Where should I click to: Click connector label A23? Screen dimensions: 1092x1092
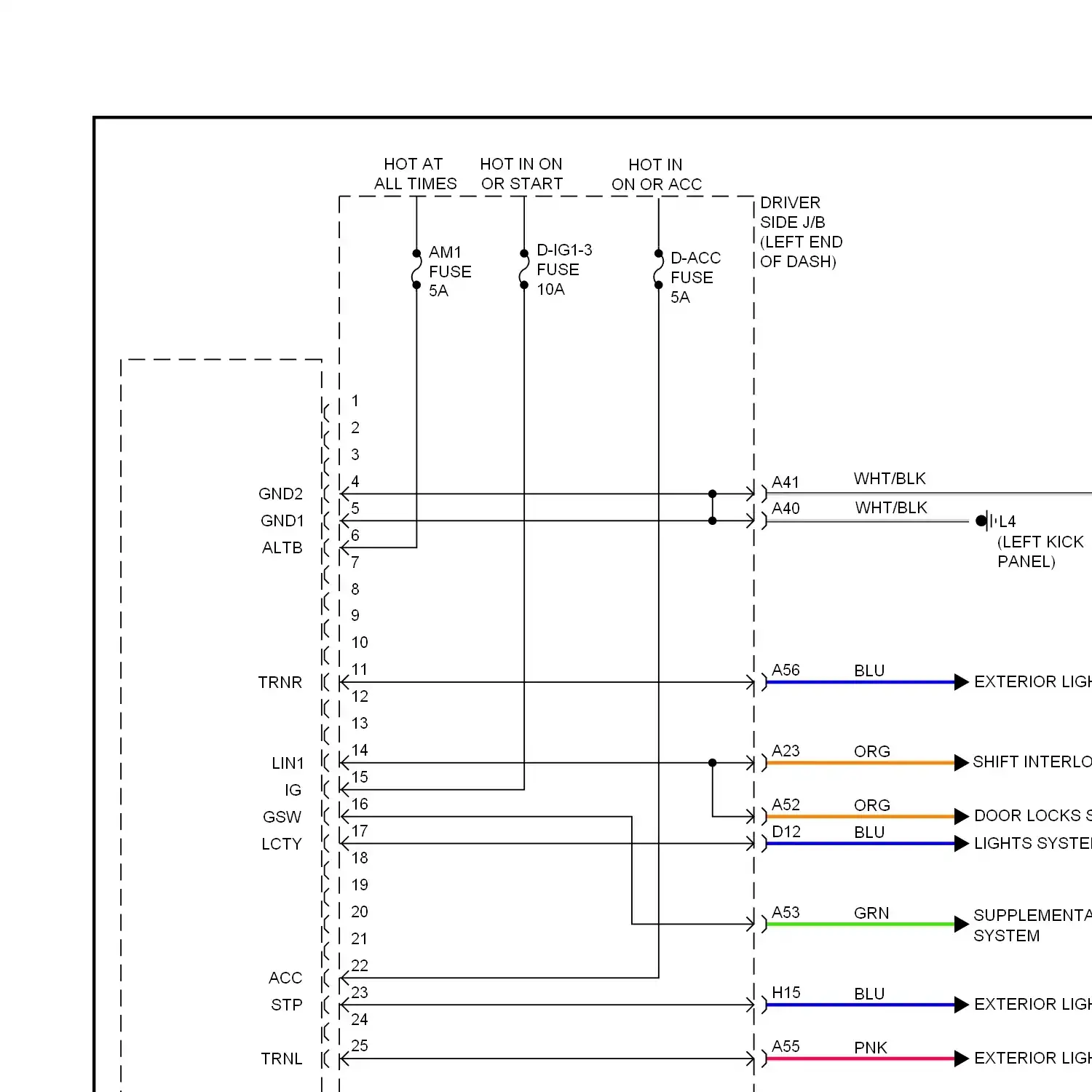tap(786, 751)
